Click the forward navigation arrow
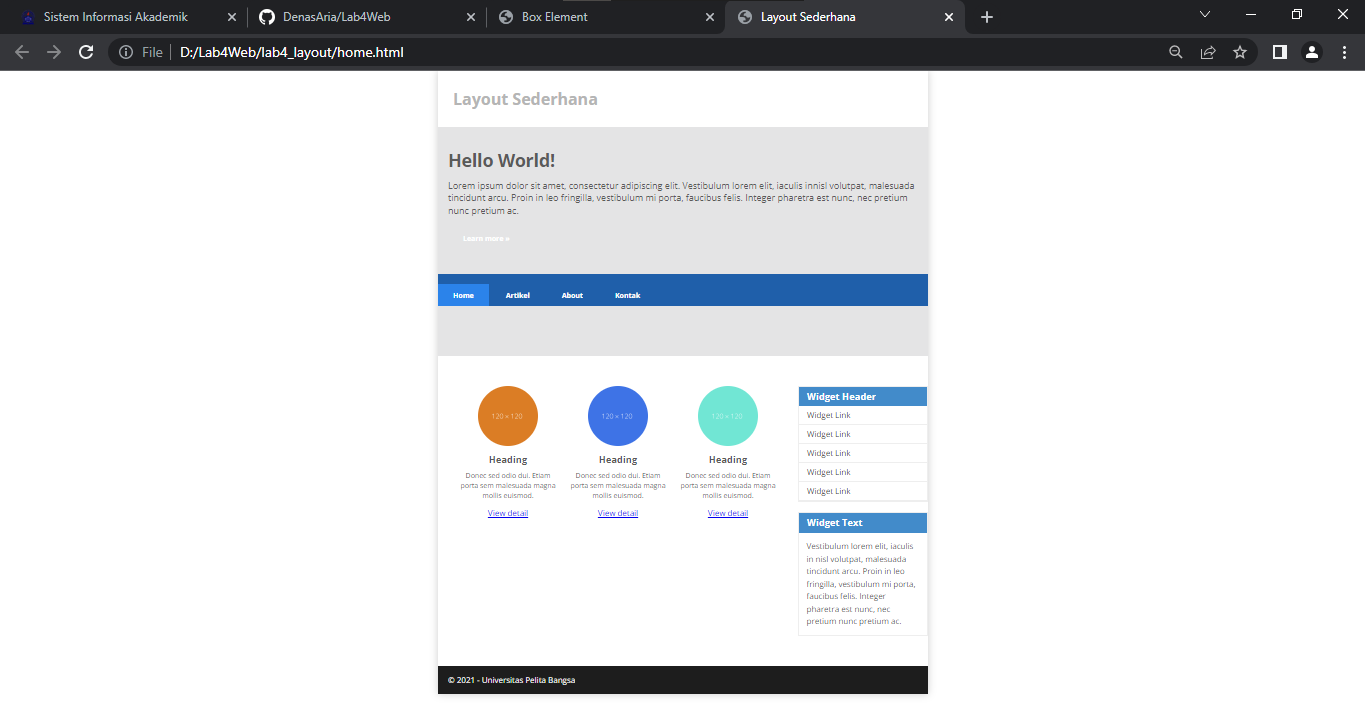The image size is (1365, 724). coord(54,52)
